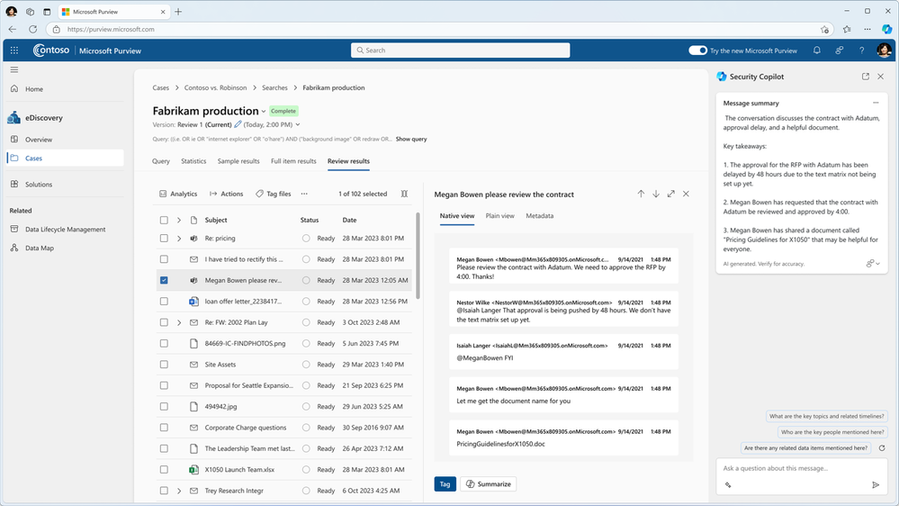Expand the Re: pricing conversation row

tap(179, 238)
